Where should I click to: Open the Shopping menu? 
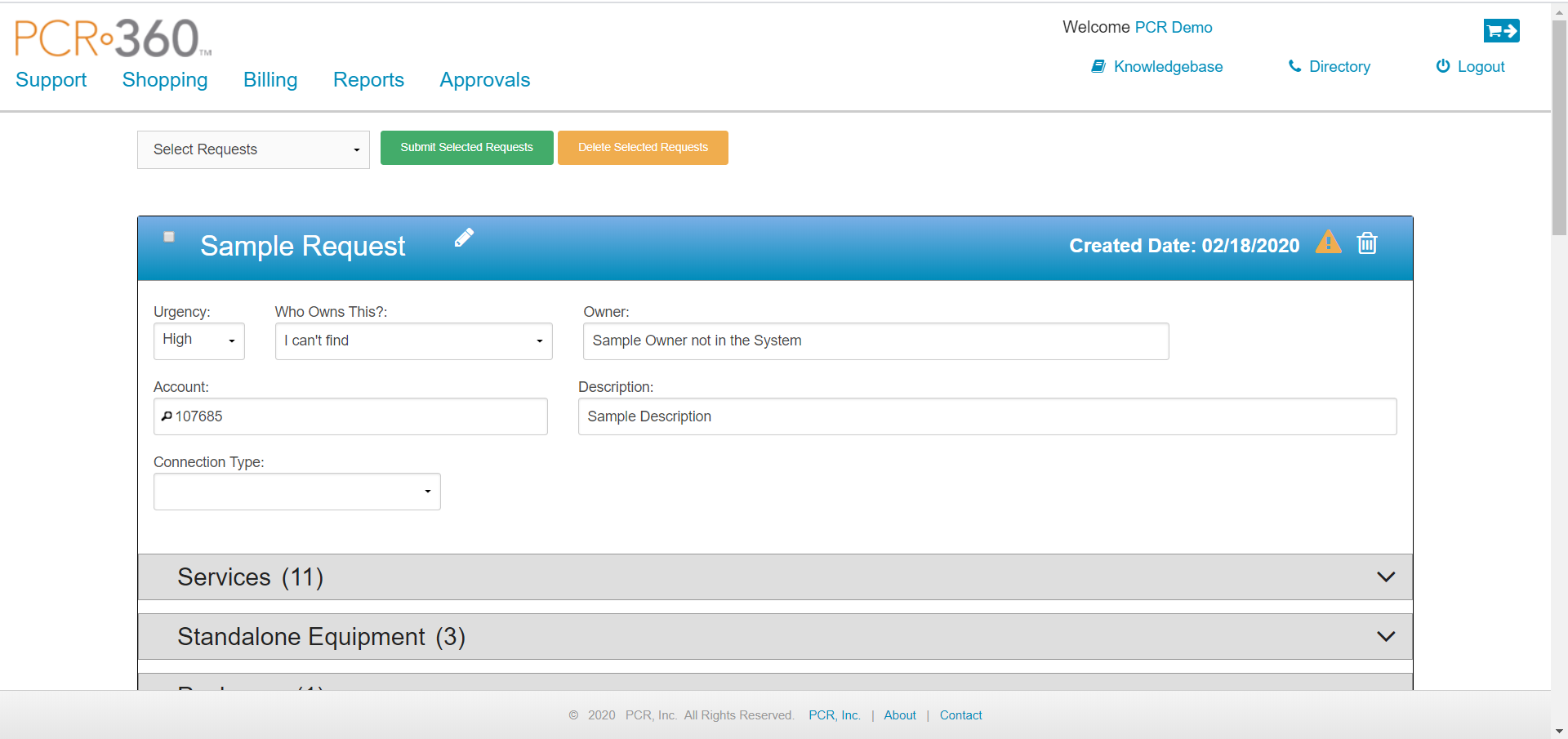pyautogui.click(x=165, y=80)
